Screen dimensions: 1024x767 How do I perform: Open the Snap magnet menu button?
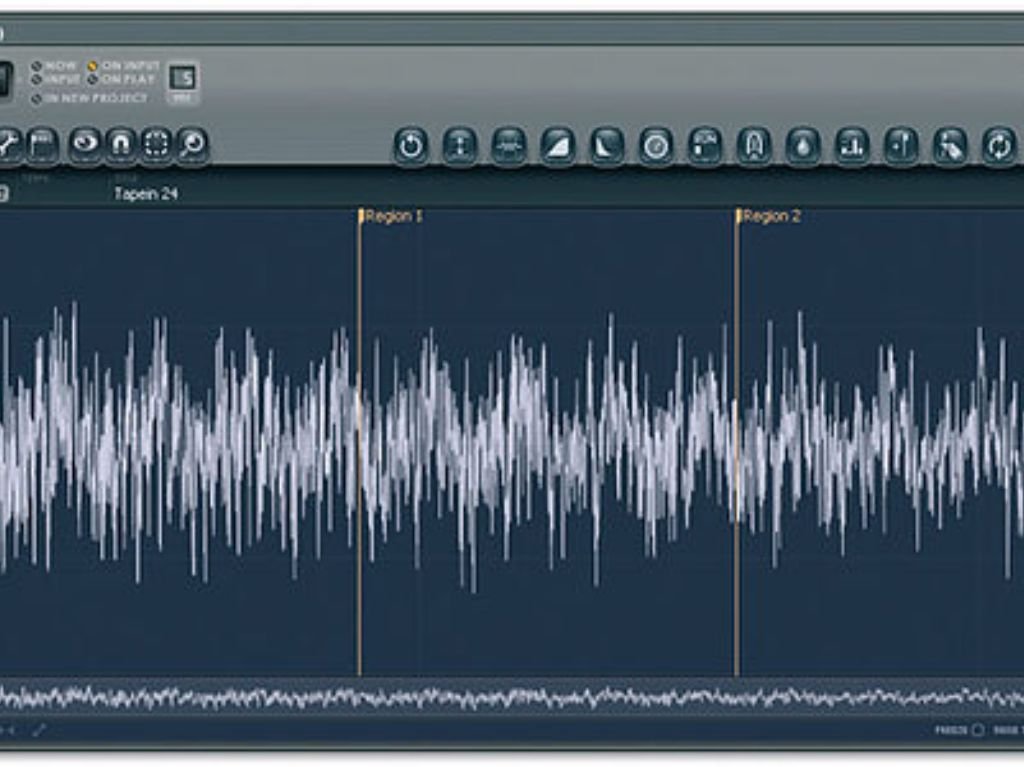coord(121,144)
